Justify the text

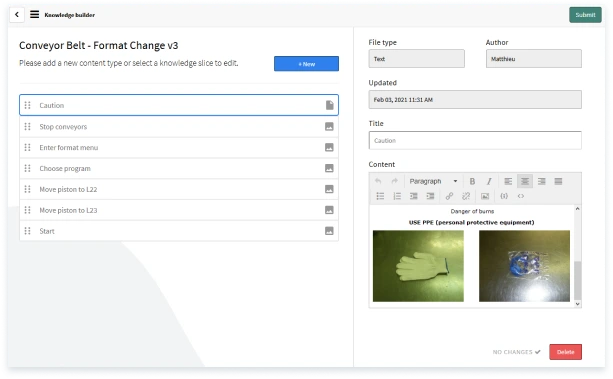pyautogui.click(x=558, y=181)
